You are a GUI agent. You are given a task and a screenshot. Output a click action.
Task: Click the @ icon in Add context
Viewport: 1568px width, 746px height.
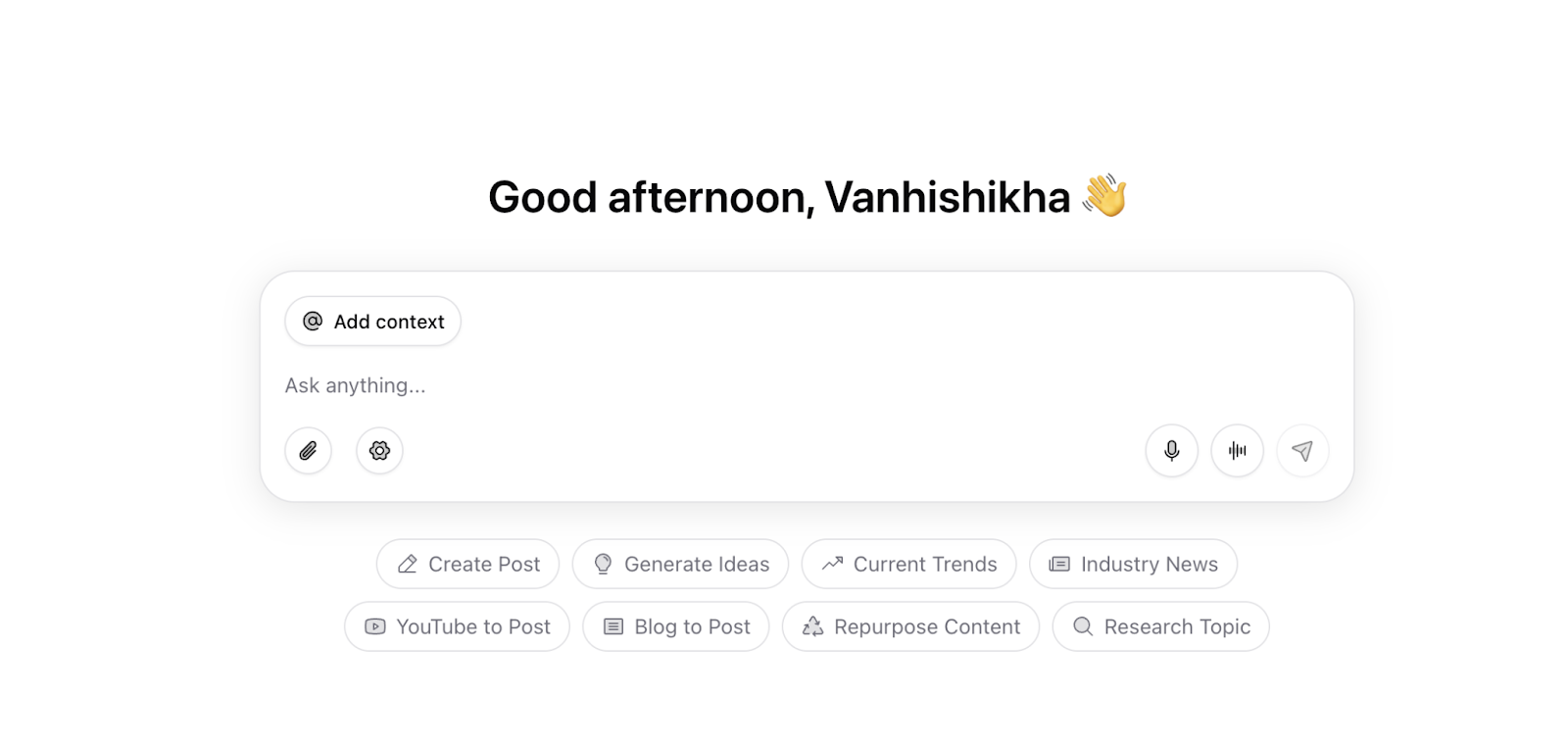[313, 322]
